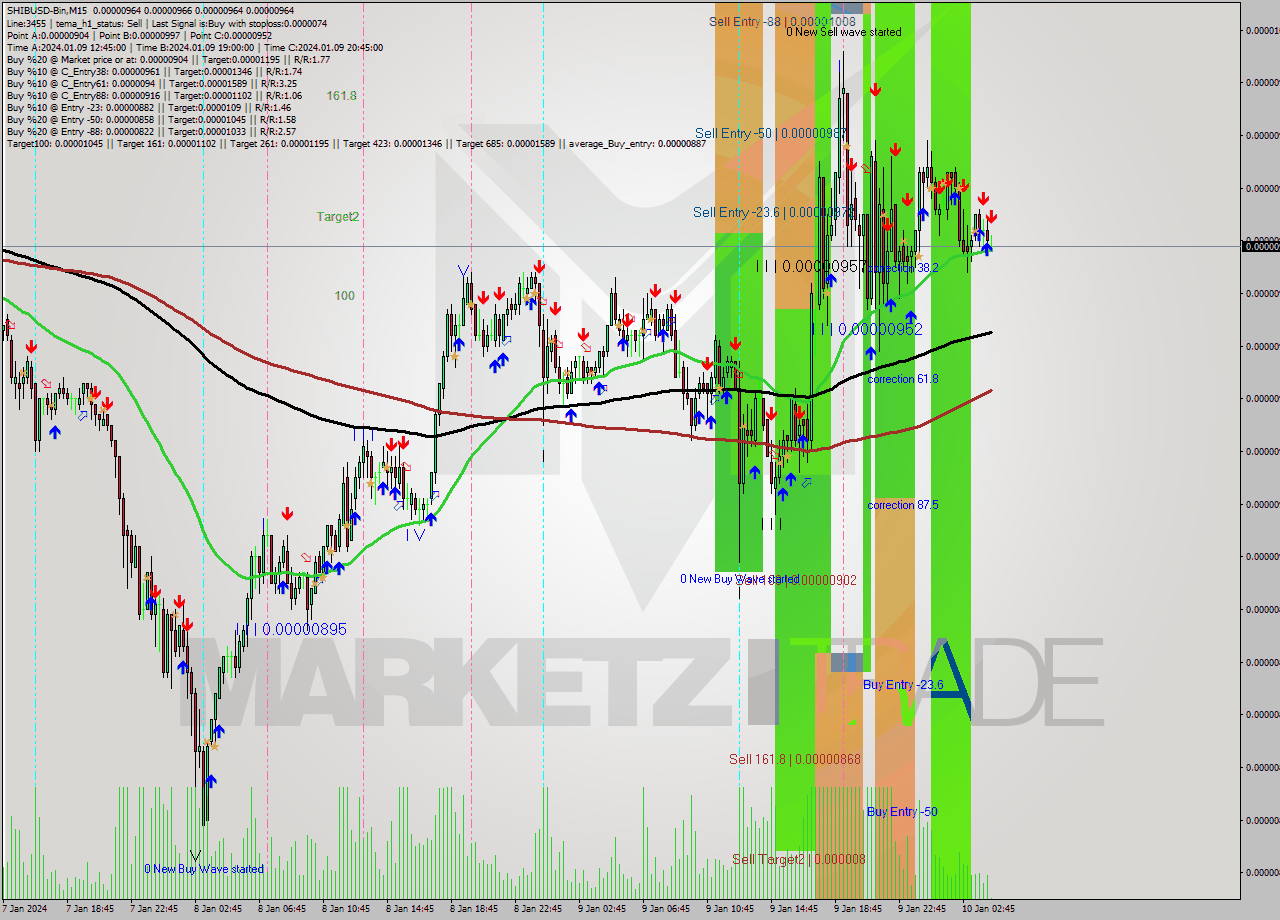The width and height of the screenshot is (1280, 920).
Task: Click the 'Sell Entry -23.6' level label
Action: coord(773,212)
